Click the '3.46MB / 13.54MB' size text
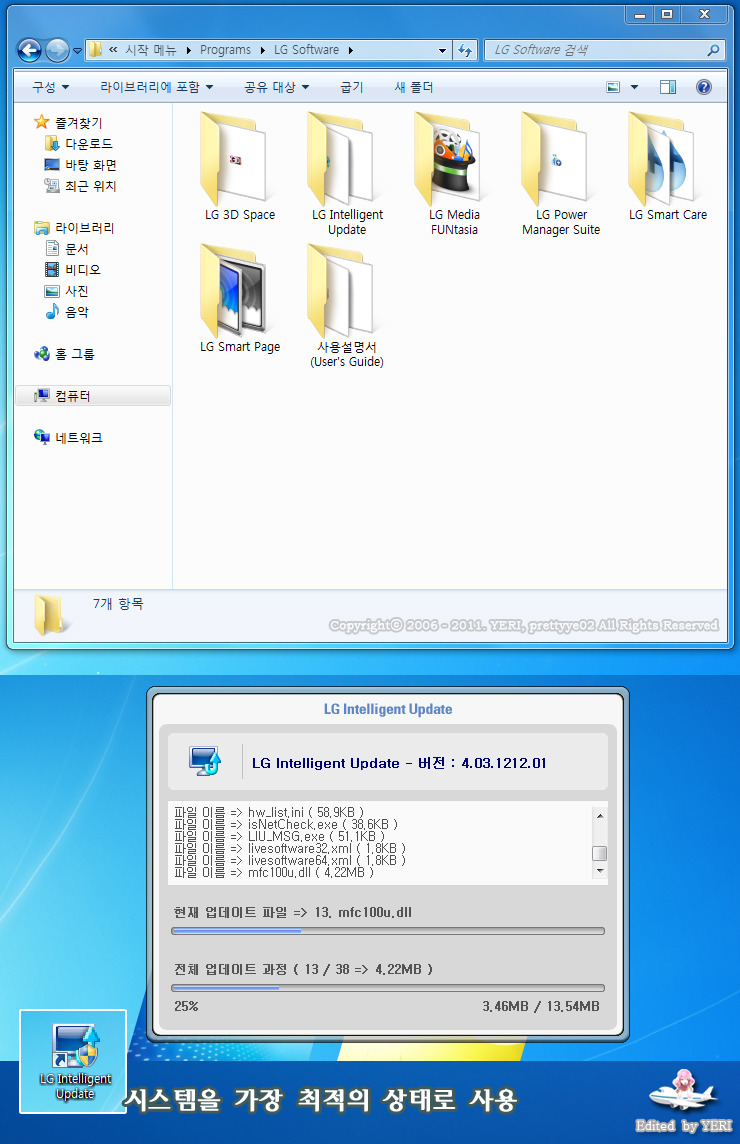740x1144 pixels. pos(541,1006)
